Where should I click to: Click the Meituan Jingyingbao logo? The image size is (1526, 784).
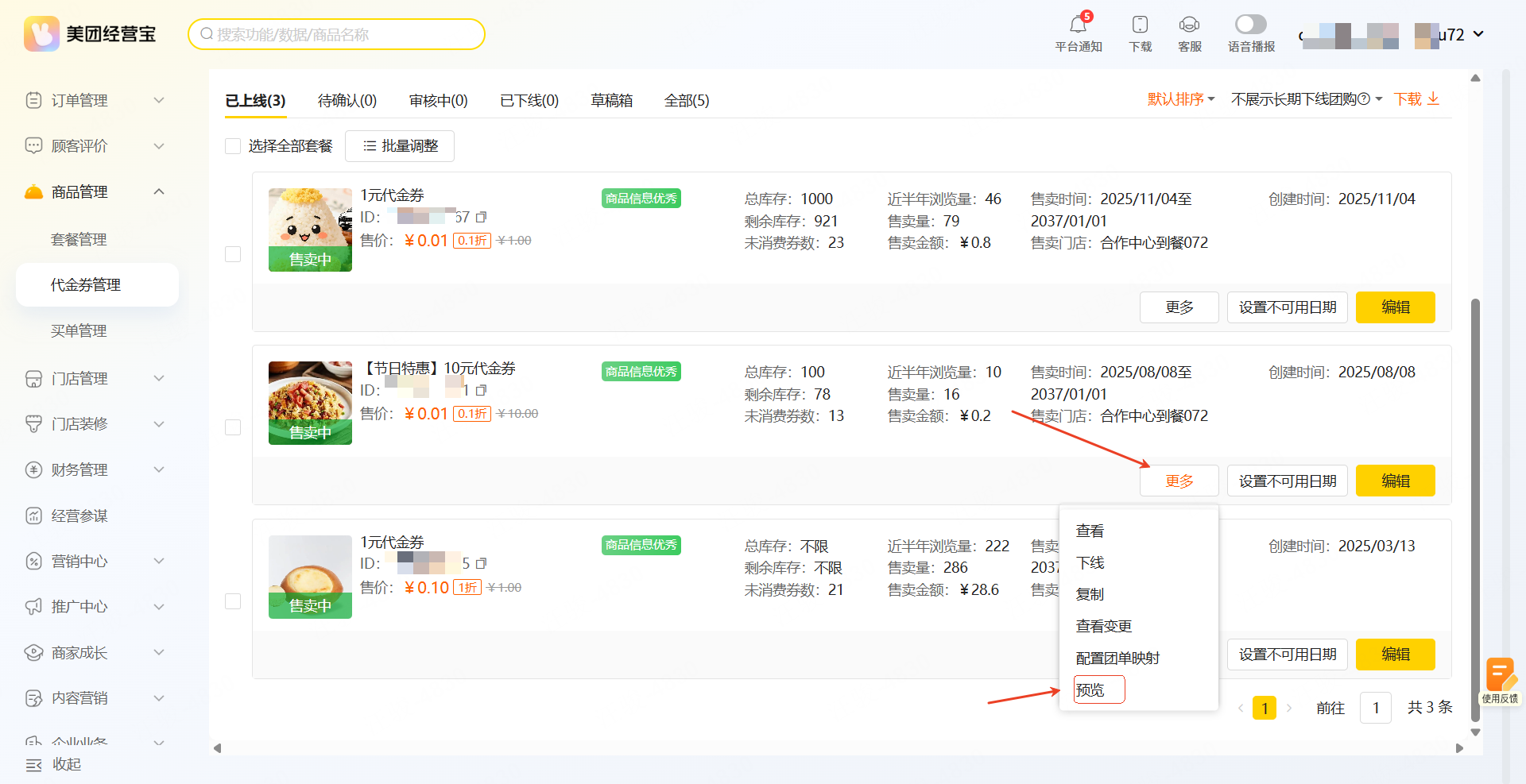click(91, 34)
